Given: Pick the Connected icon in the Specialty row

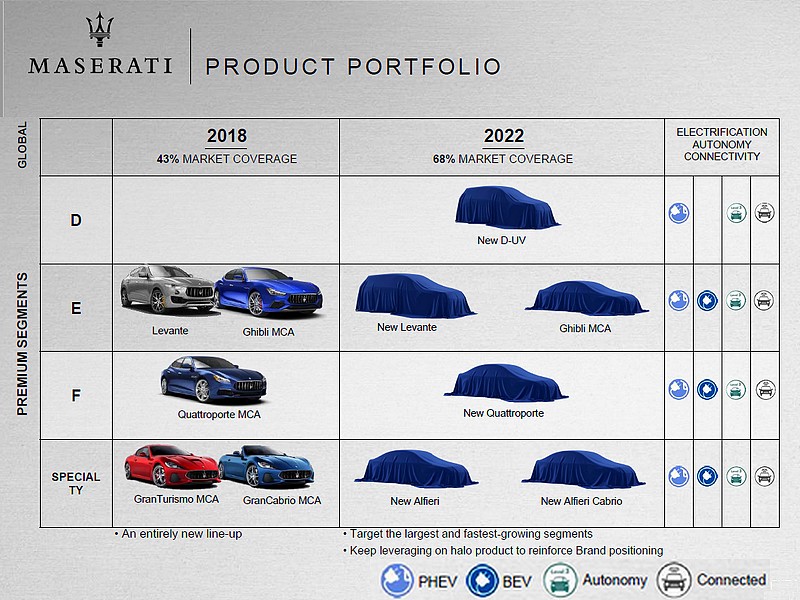Looking at the screenshot, I should click(764, 476).
